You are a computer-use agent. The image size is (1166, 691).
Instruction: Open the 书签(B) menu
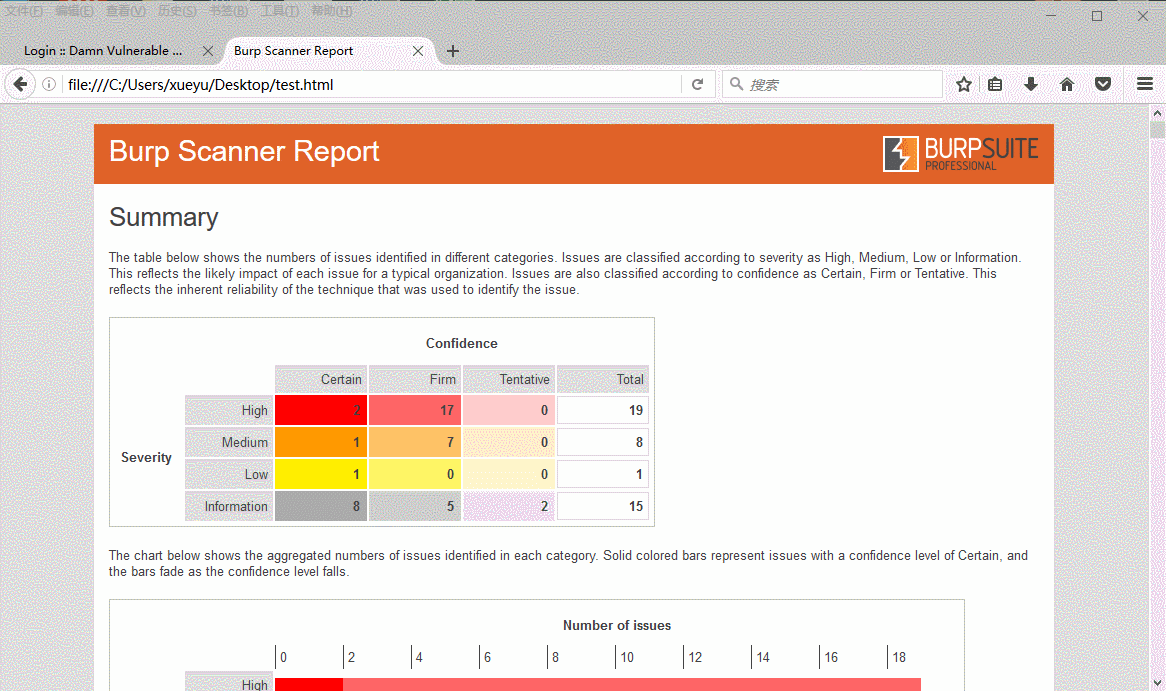click(228, 11)
